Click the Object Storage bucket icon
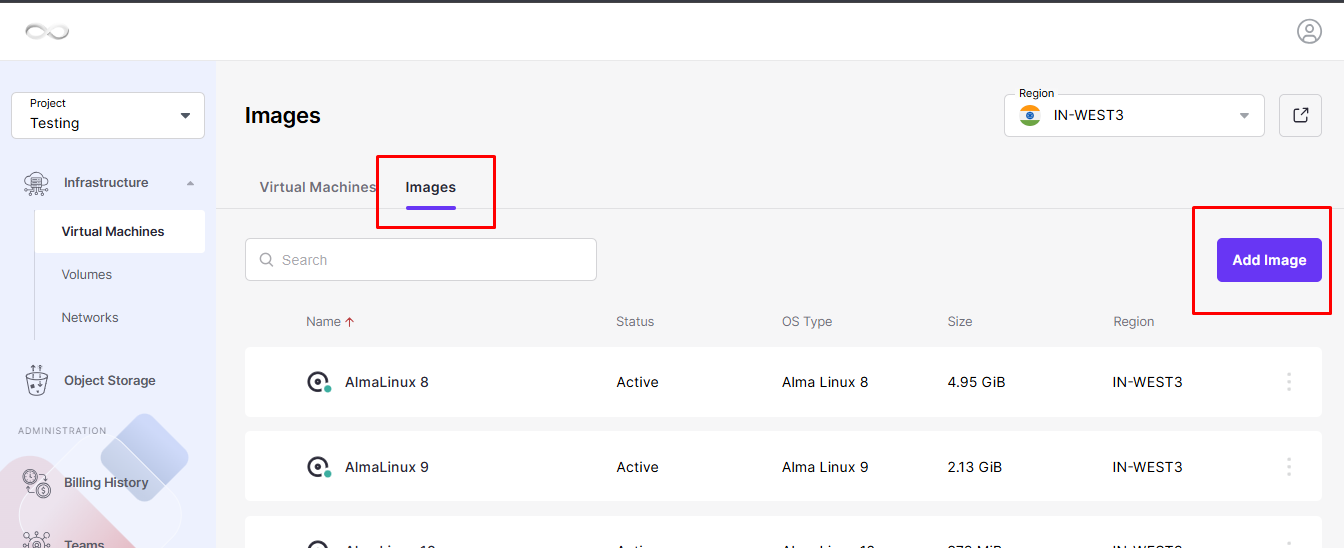1344x548 pixels. (x=37, y=380)
